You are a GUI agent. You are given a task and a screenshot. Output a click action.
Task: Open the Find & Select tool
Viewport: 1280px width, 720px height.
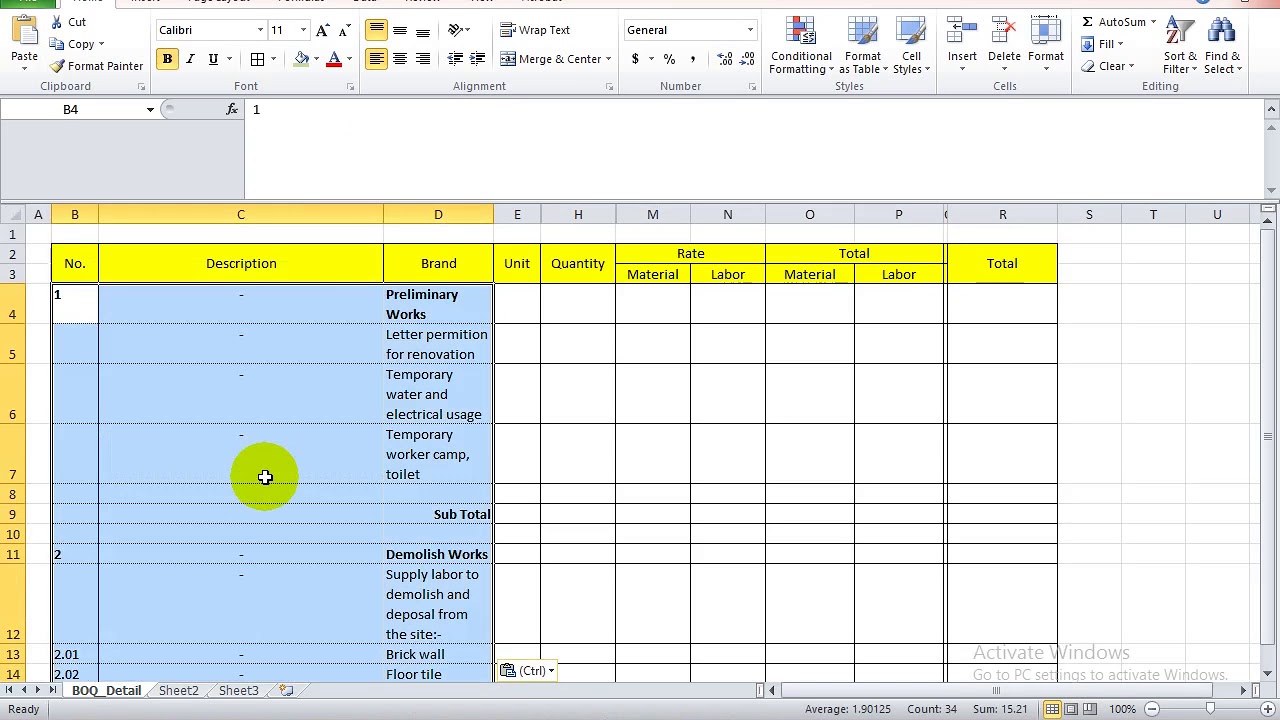click(x=1222, y=45)
